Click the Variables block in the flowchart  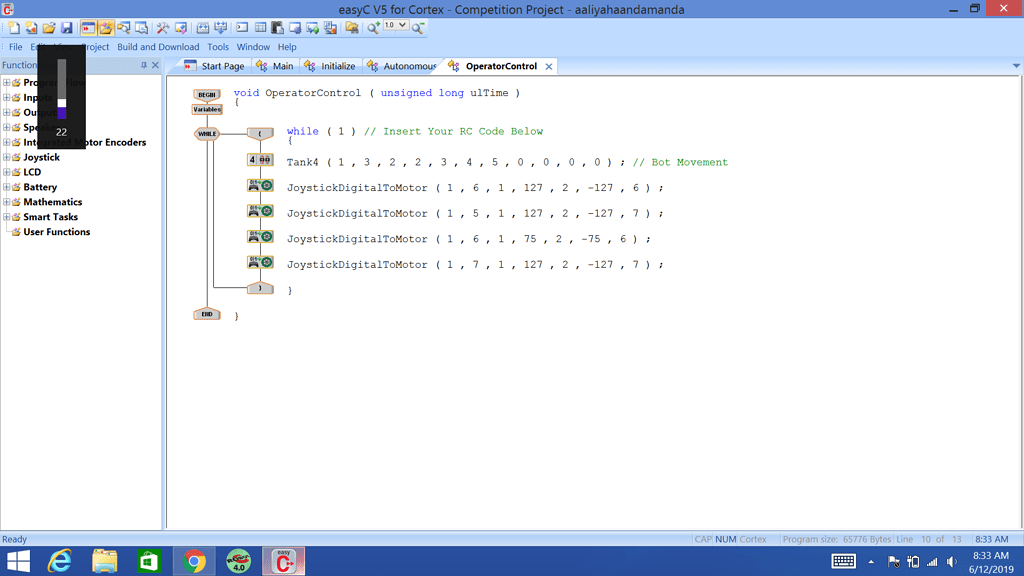coord(207,110)
